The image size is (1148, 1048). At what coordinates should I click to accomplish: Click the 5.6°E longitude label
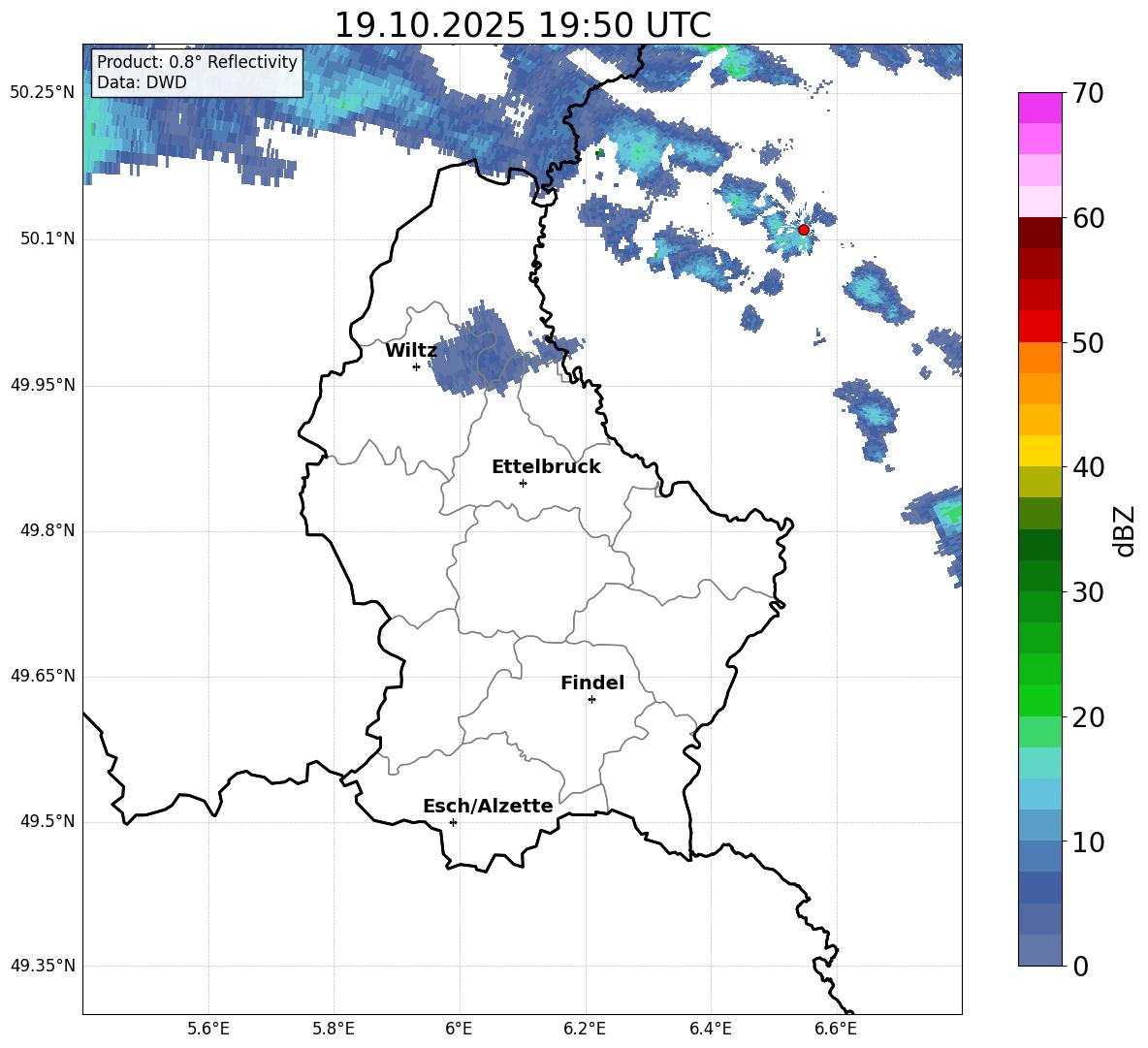tap(208, 1030)
